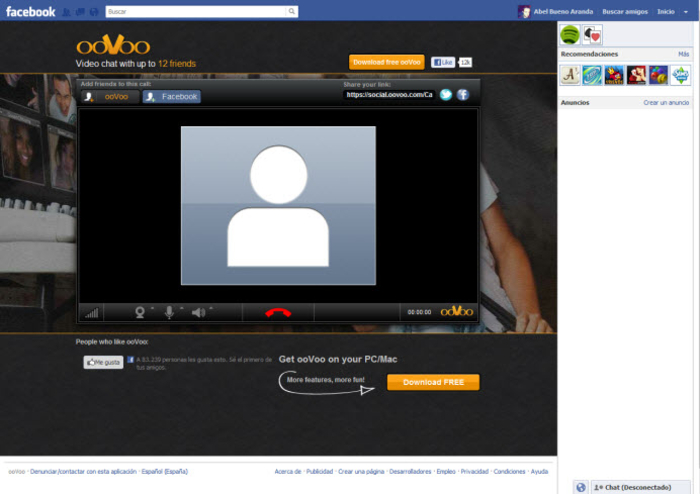Open the Spotify app icon
The image size is (700, 494).
pyautogui.click(x=570, y=35)
